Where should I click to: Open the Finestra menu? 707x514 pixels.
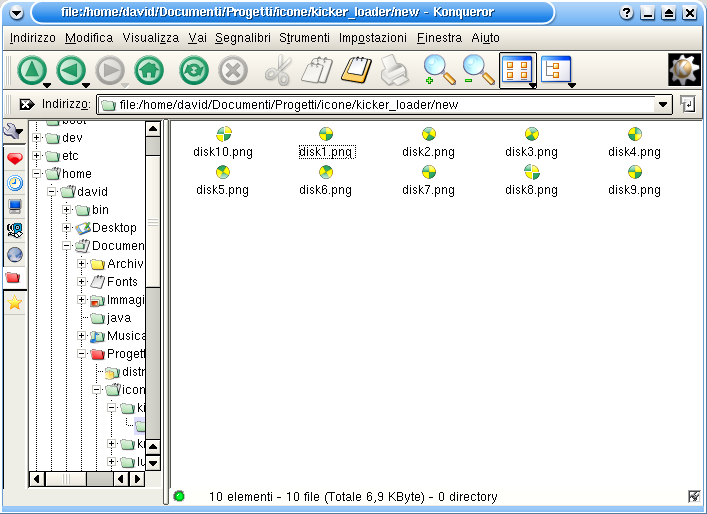pyautogui.click(x=439, y=38)
